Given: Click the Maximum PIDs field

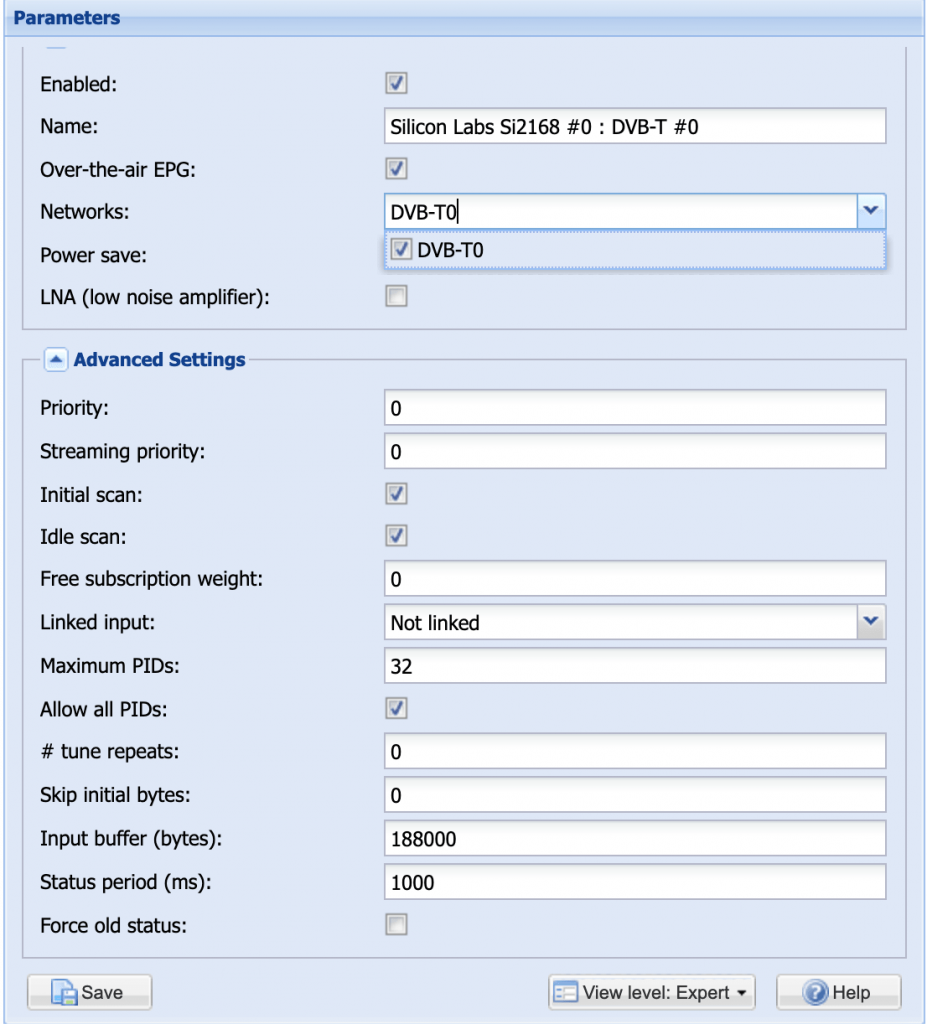Looking at the screenshot, I should [x=635, y=666].
